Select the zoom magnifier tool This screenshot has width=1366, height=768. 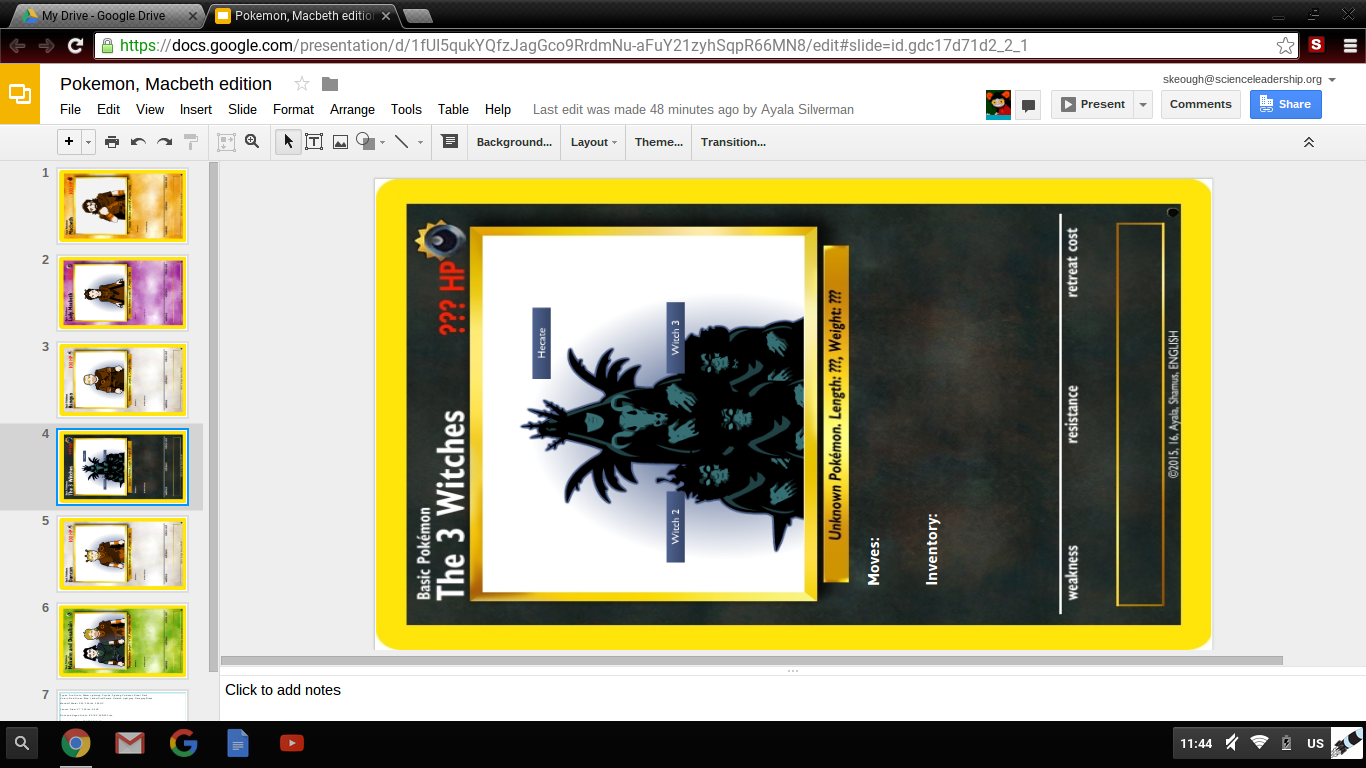point(252,142)
